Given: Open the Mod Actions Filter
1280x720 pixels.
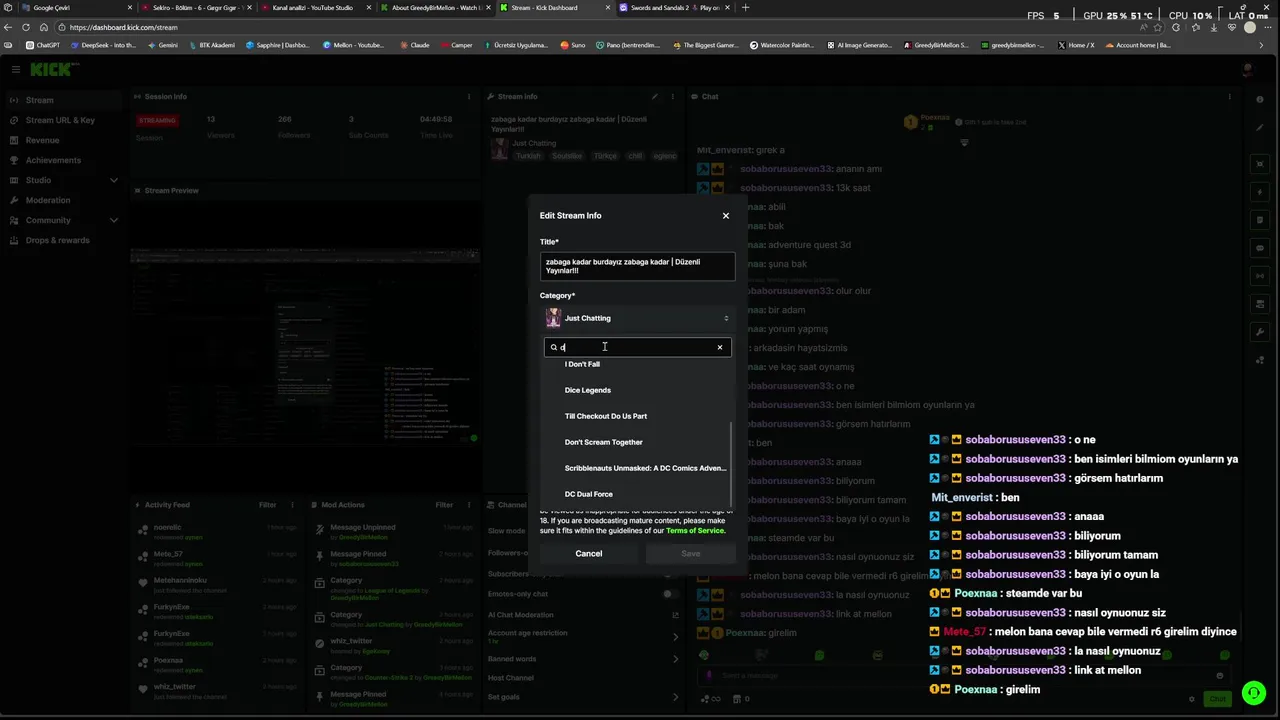Looking at the screenshot, I should 444,505.
